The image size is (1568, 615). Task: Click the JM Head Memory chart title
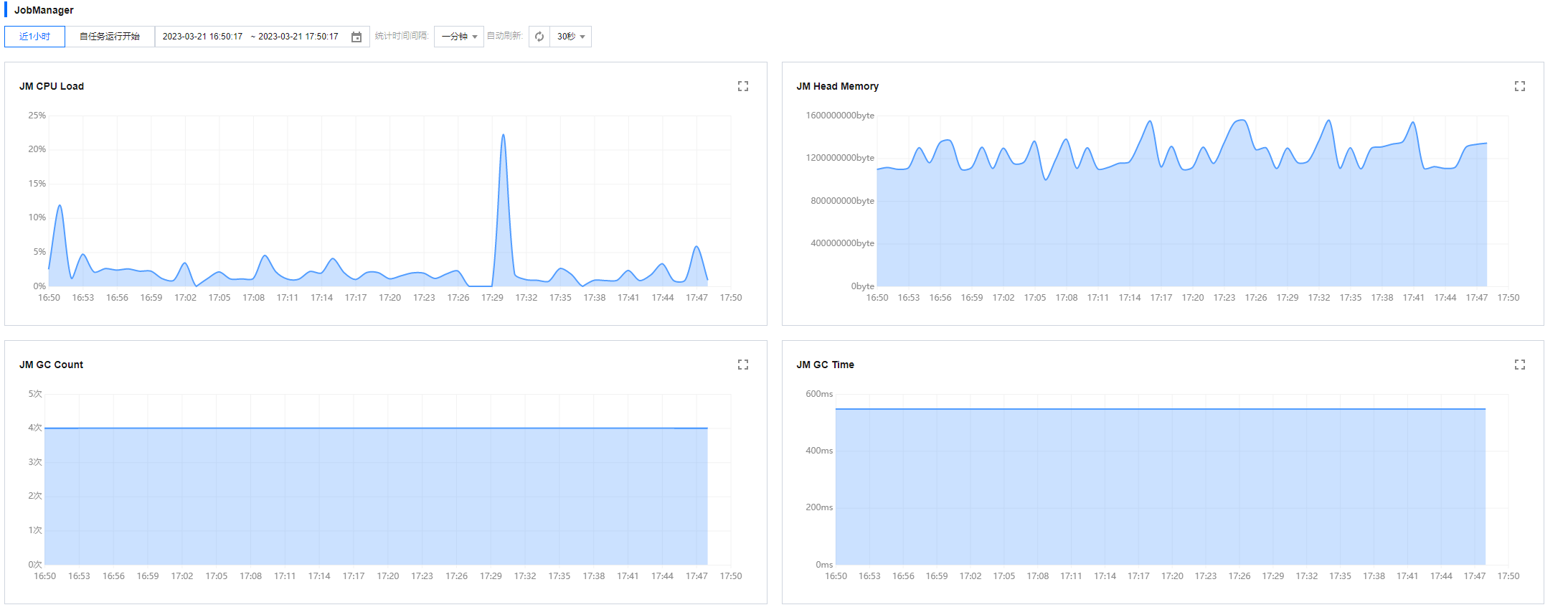(x=837, y=86)
